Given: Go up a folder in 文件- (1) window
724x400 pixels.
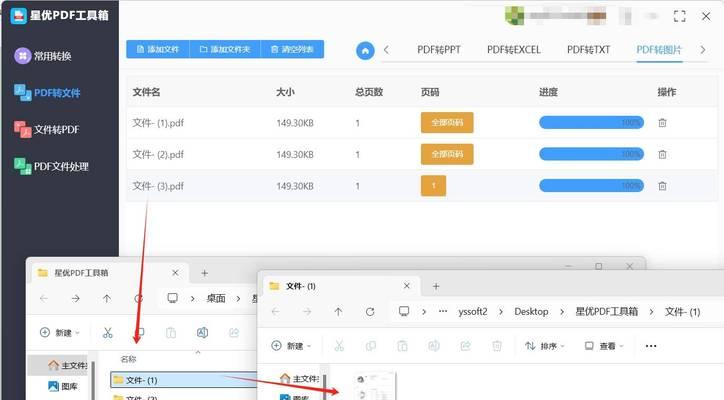Looking at the screenshot, I should click(338, 312).
